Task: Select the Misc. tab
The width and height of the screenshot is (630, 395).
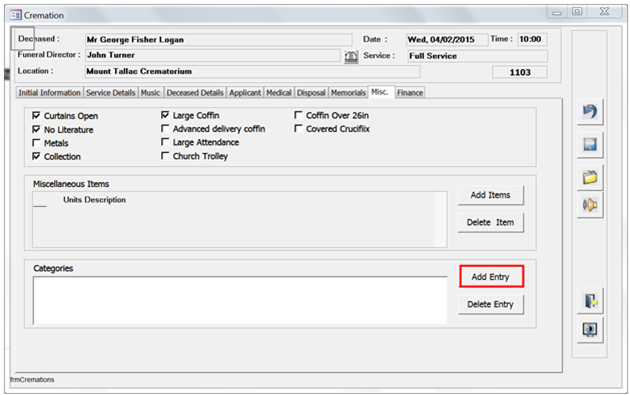Action: [380, 92]
